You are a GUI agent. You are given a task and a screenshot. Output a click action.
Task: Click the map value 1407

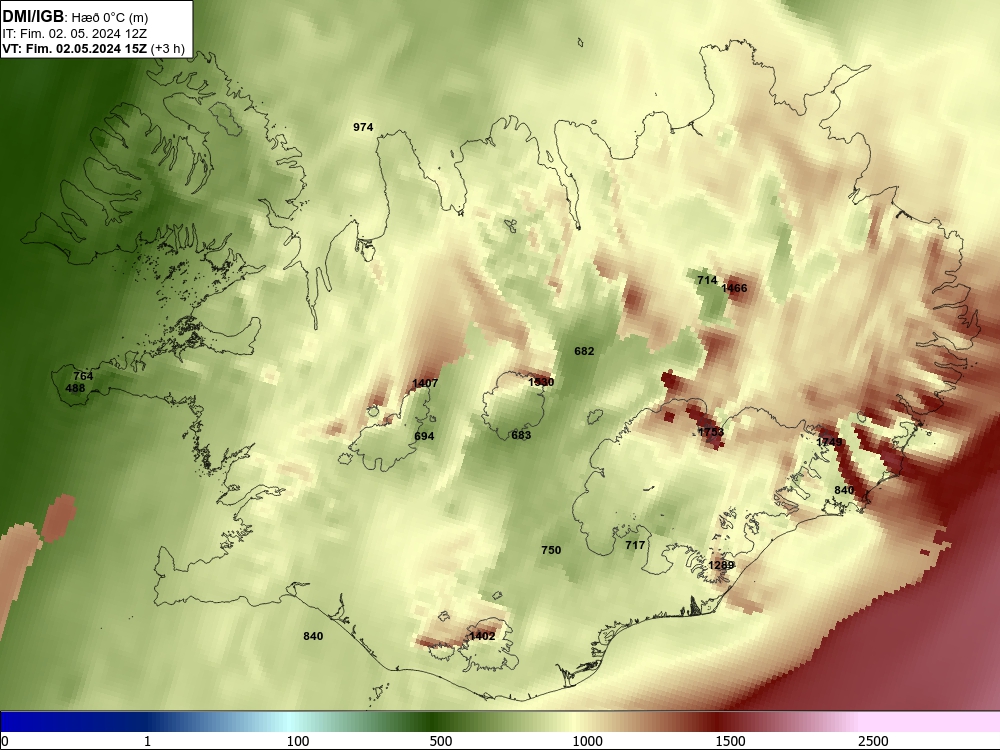(x=425, y=383)
